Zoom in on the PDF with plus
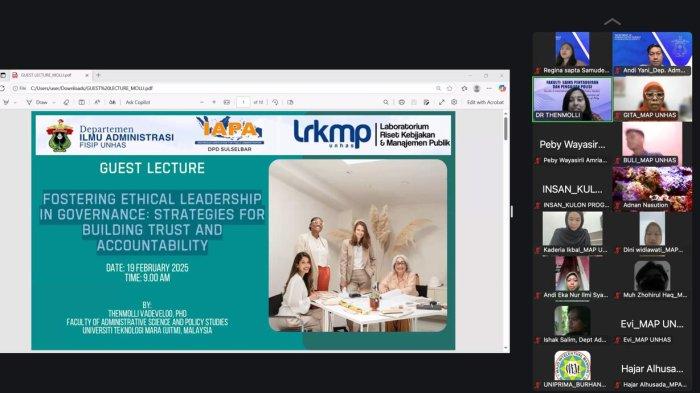Screen dimensions: 700x393 tap(214, 102)
